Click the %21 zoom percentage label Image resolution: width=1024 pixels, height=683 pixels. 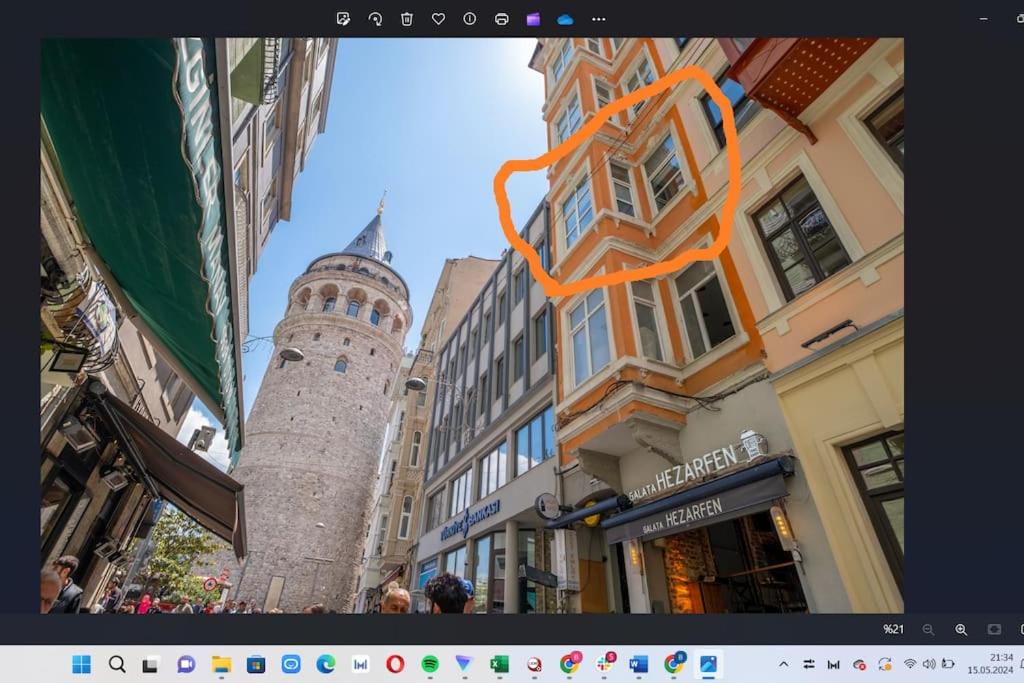pyautogui.click(x=893, y=629)
